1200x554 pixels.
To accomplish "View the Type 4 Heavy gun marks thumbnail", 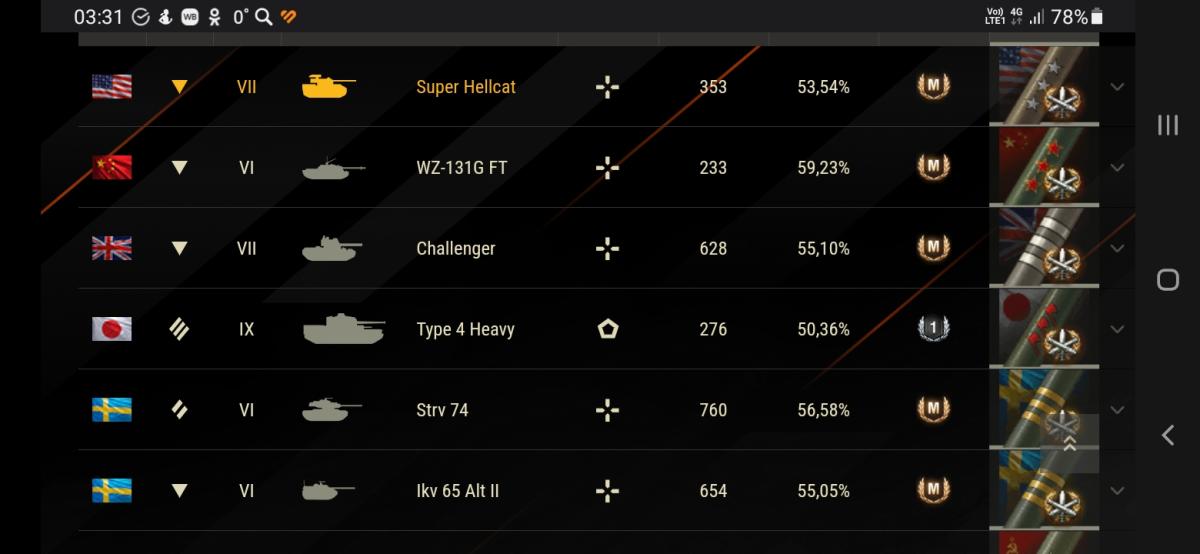I will (1044, 329).
